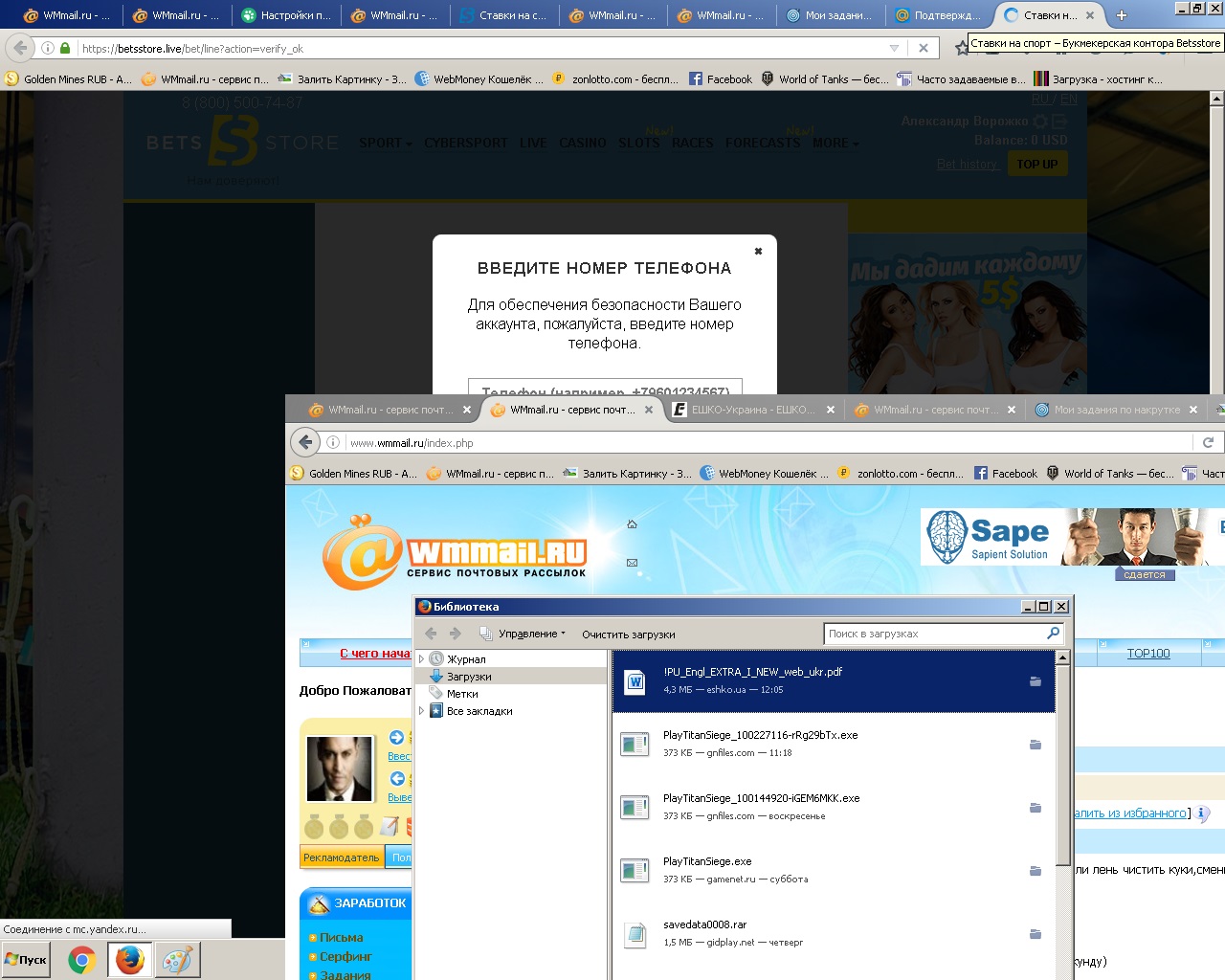This screenshot has height=980, width=1225.
Task: Click the envelope icon on wmmail.ru page
Action: pos(632,563)
